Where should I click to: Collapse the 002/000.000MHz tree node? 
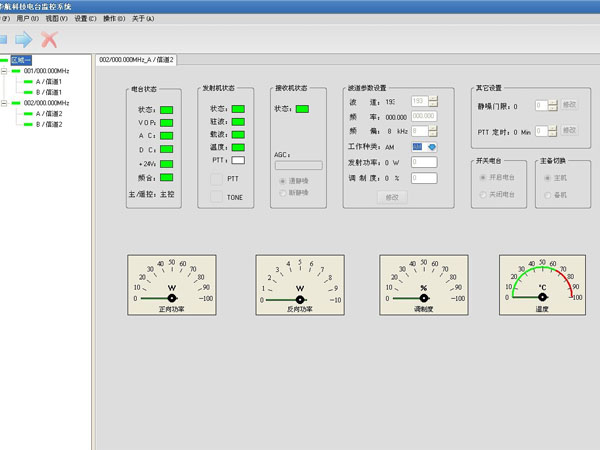pos(5,103)
